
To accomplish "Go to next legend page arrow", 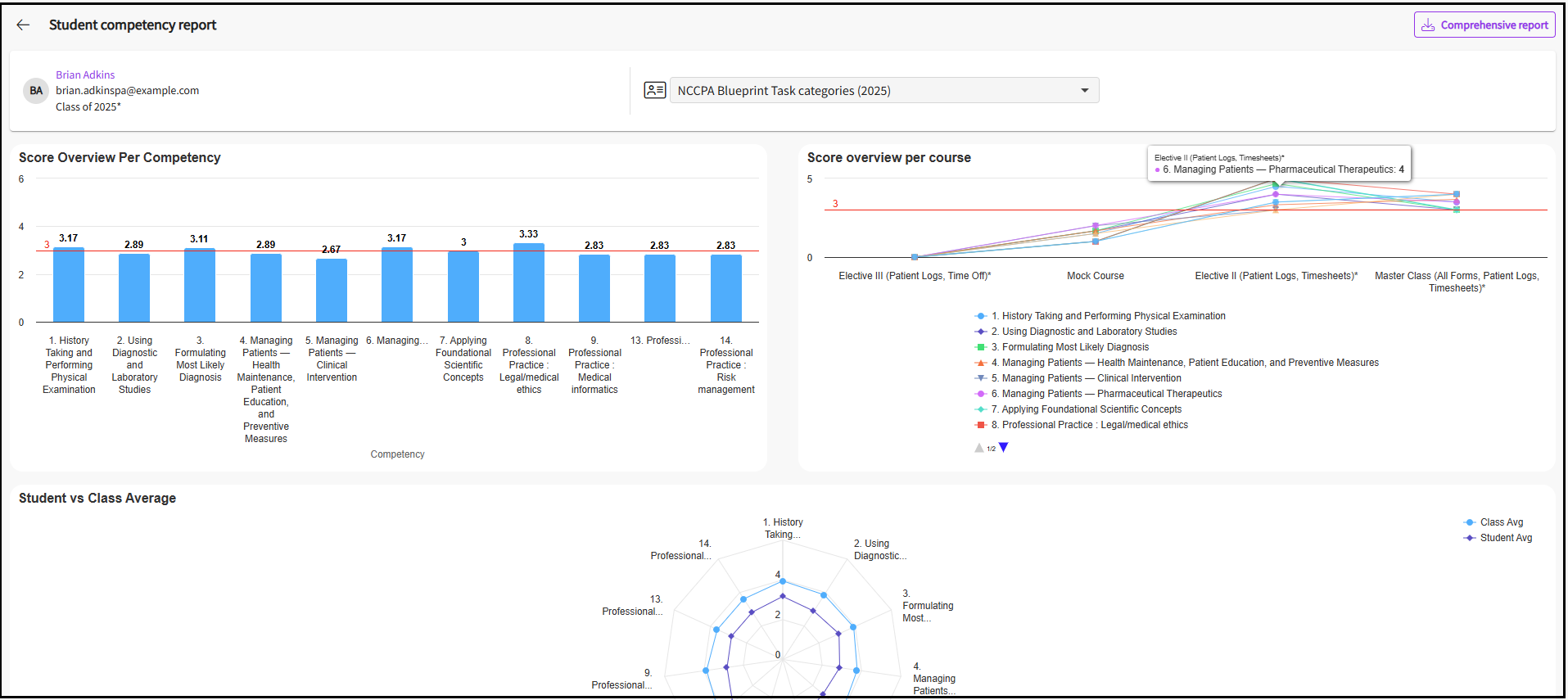I will [1004, 448].
